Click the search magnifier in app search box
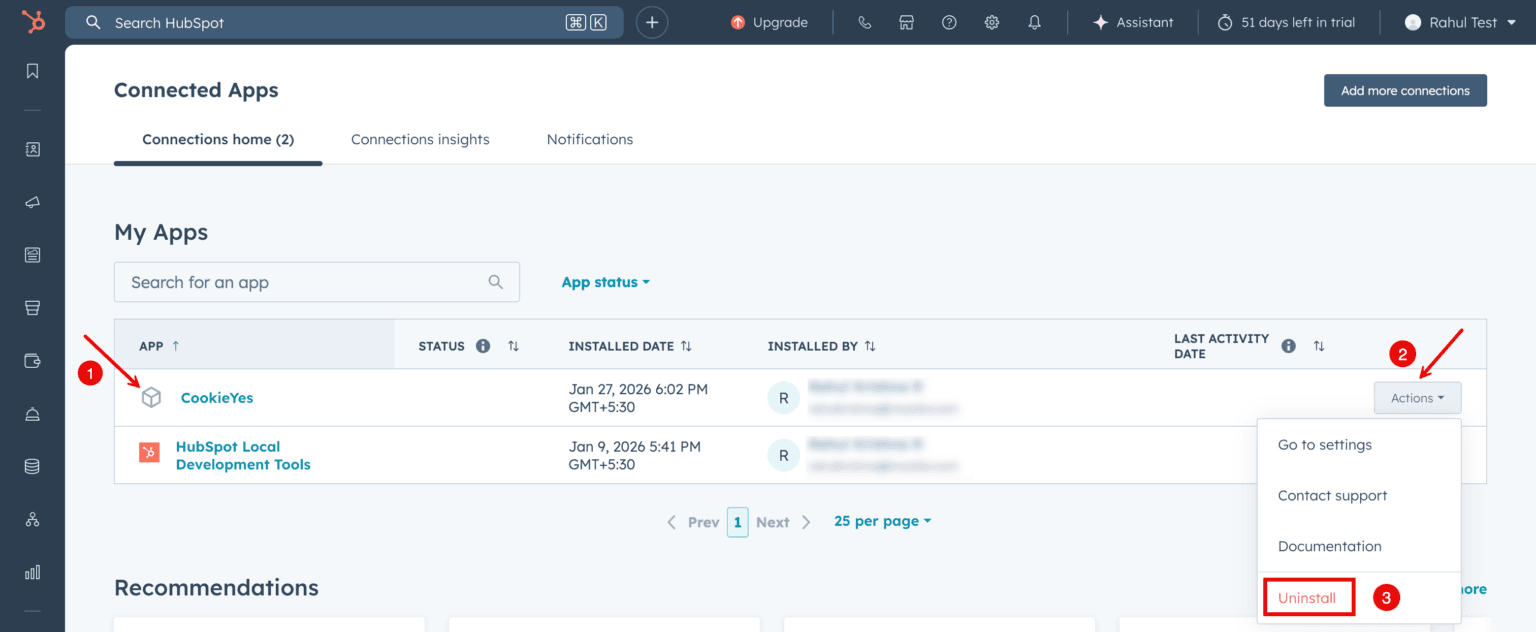Screen dimensions: 1536x632 coord(495,282)
